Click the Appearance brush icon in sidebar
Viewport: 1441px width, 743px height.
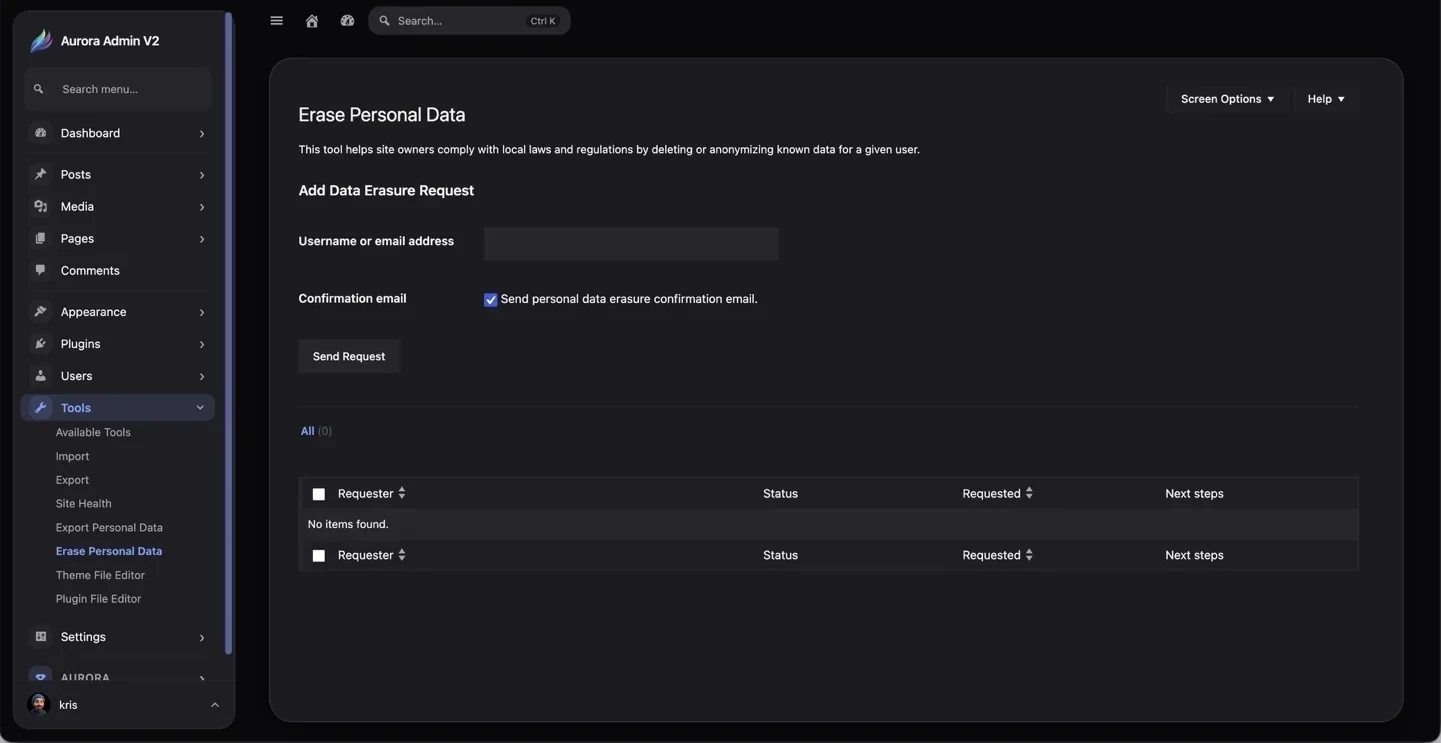[41, 312]
